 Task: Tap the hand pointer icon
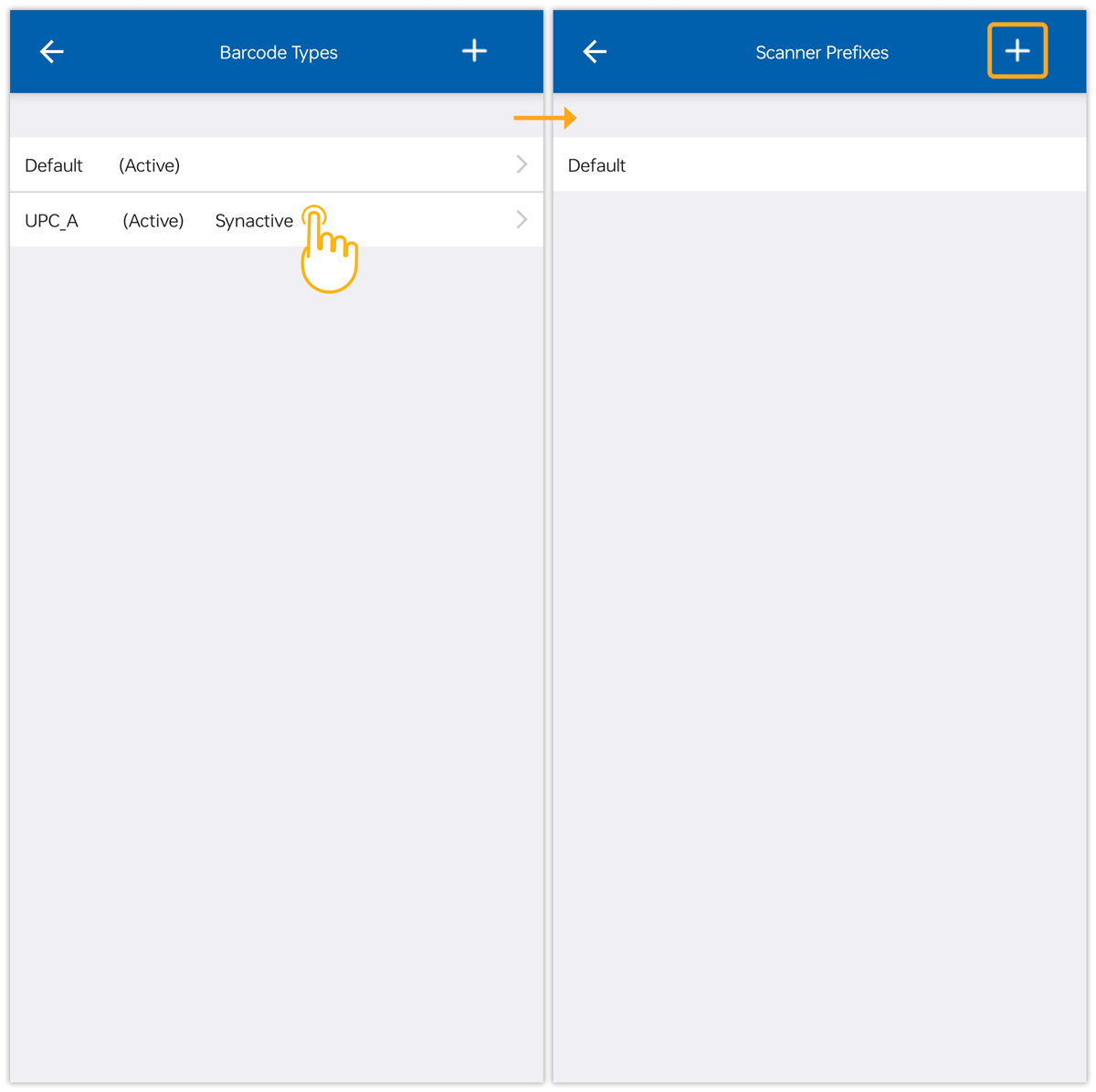(329, 249)
